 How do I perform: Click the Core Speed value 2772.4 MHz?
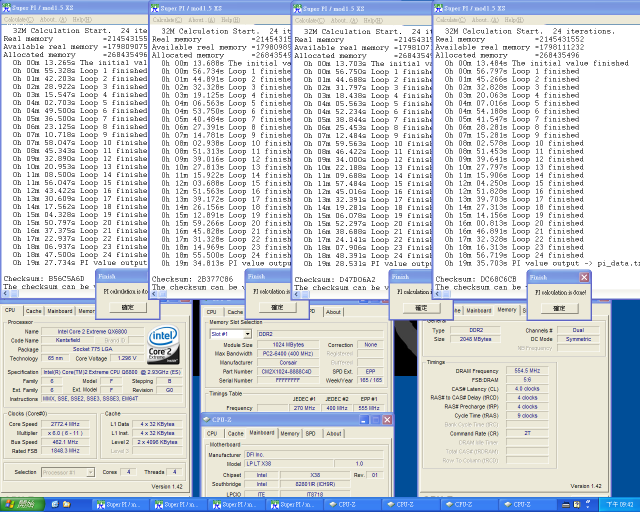pyautogui.click(x=65, y=424)
